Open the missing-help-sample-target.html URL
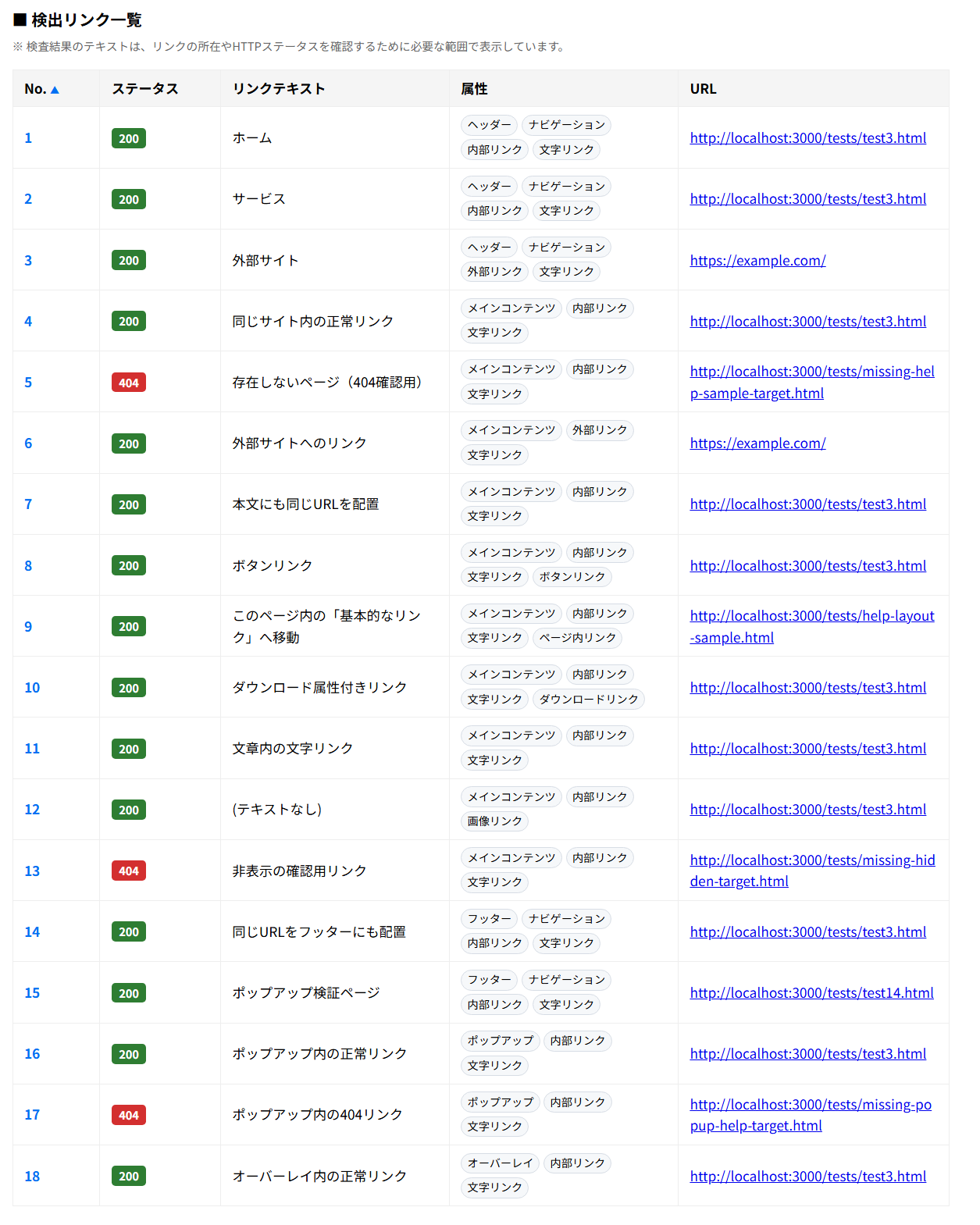 click(x=812, y=383)
